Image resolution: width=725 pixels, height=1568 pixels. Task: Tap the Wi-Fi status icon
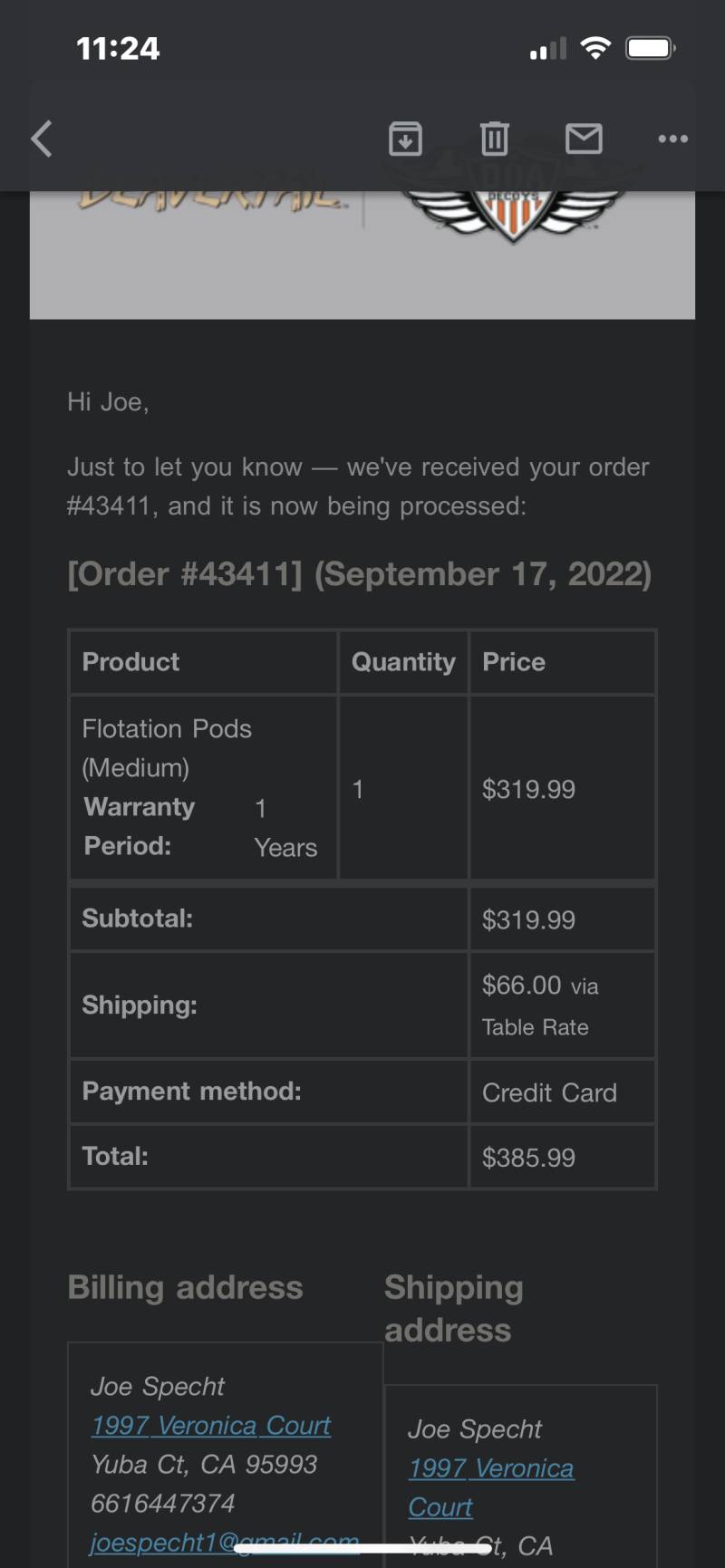point(595,48)
